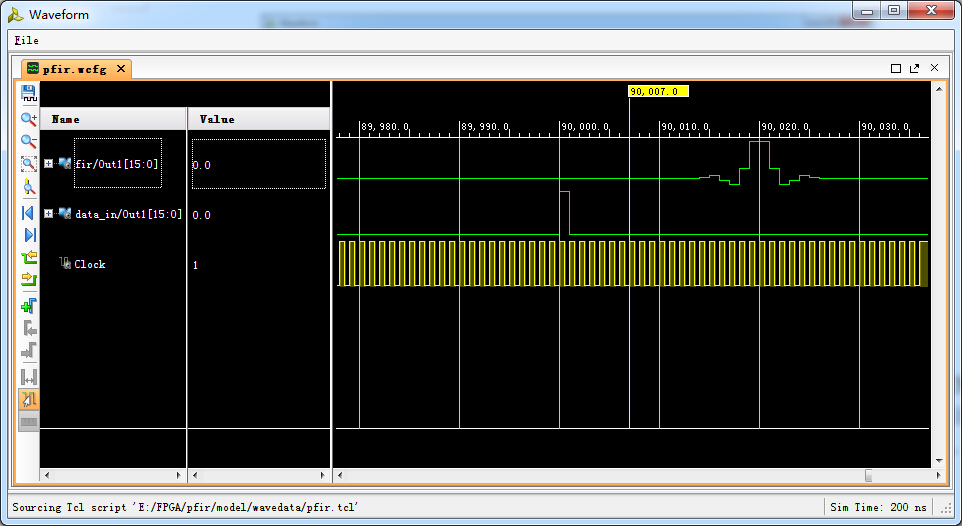Select the Clock signal row
The height and width of the screenshot is (526, 962).
coord(89,264)
